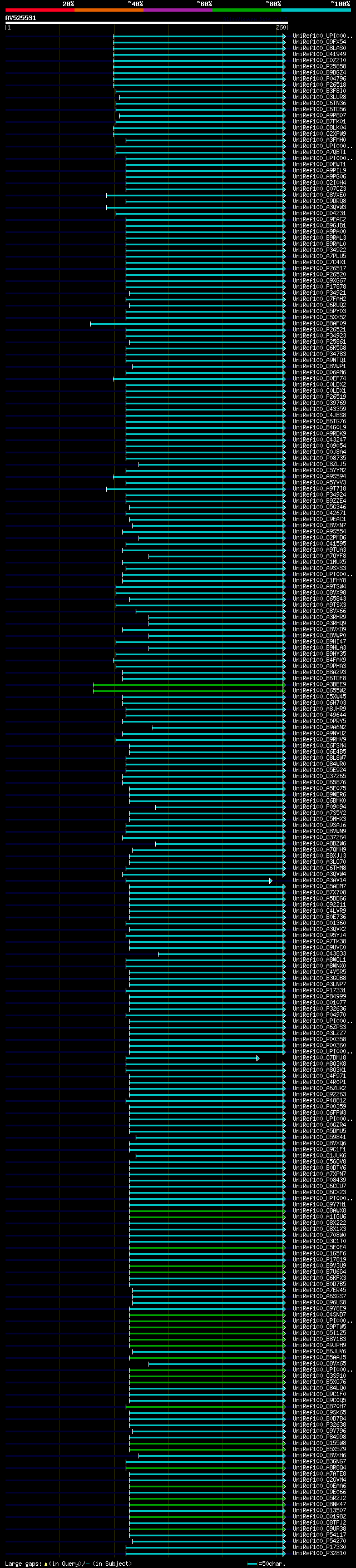
Task: Select hit label UniRef100_B6JUV6
Action: coord(319,1351)
